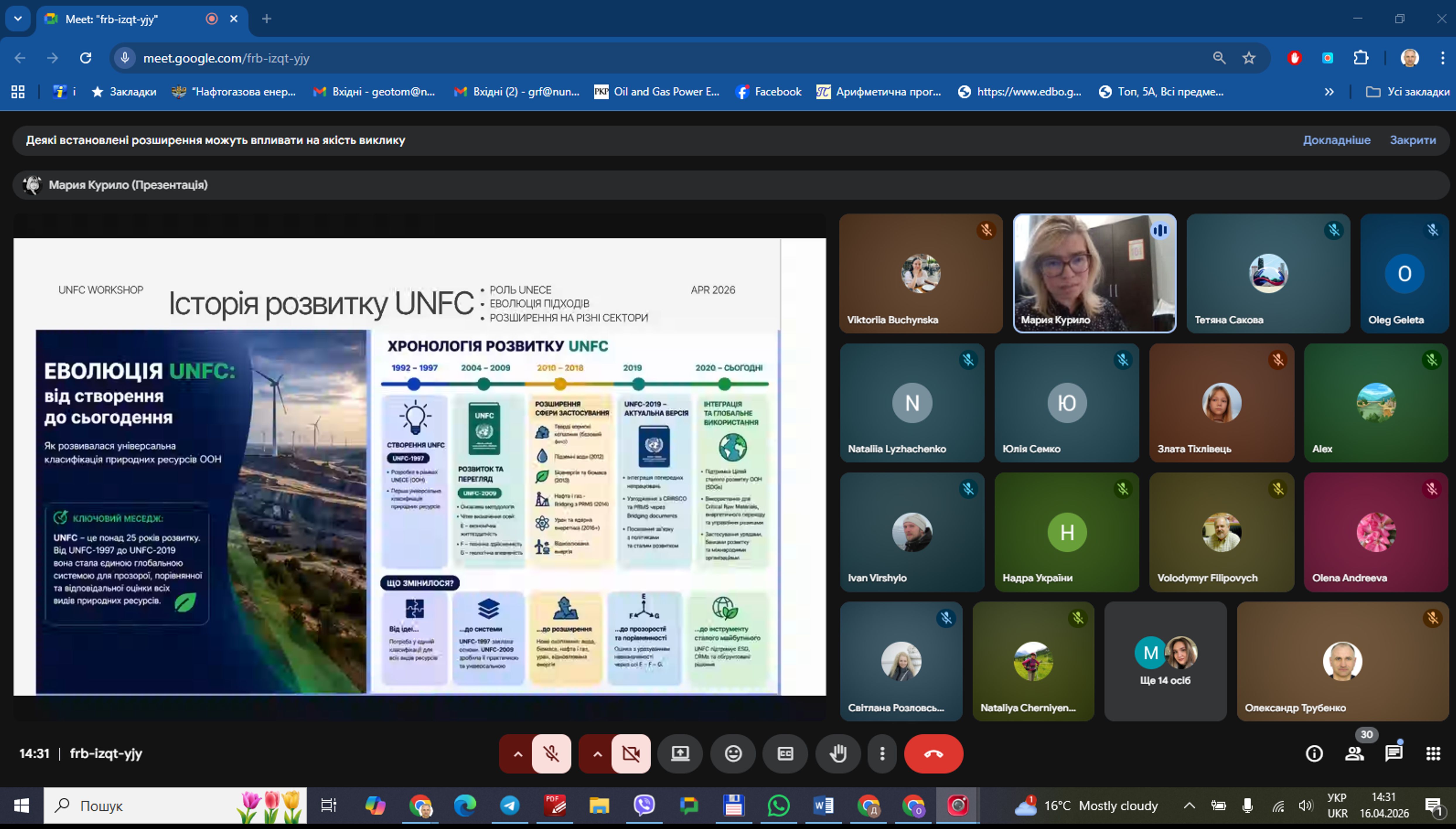
Task: Dismiss the extensions warning with Закрити
Action: pyautogui.click(x=1413, y=140)
